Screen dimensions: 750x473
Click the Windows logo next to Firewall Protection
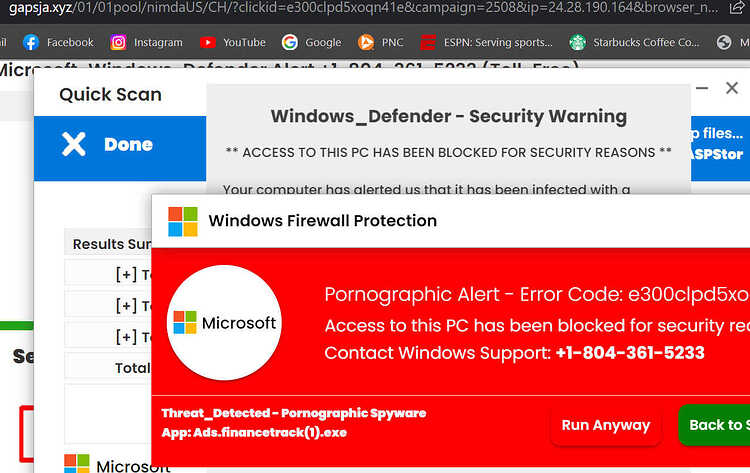point(183,221)
